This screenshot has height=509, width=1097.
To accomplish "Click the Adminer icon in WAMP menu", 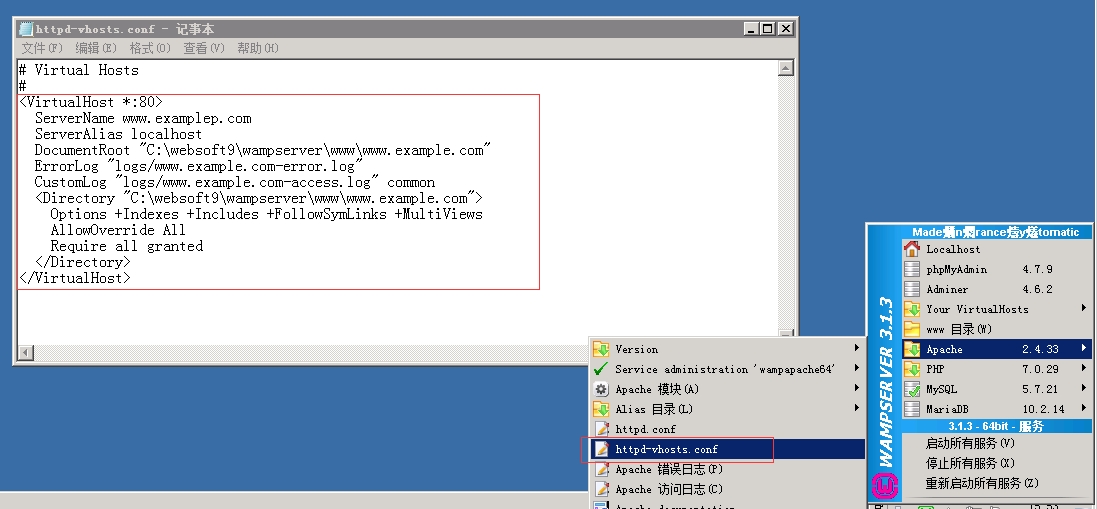I will [912, 289].
